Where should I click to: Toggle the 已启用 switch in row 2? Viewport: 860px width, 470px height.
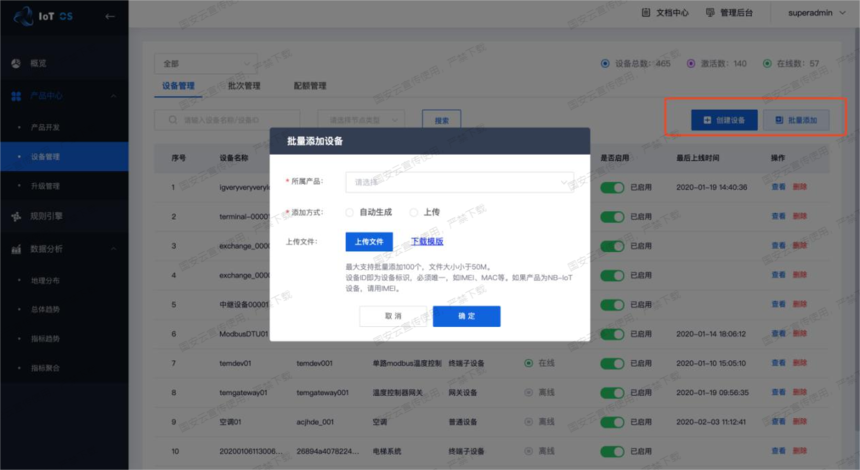click(x=612, y=217)
